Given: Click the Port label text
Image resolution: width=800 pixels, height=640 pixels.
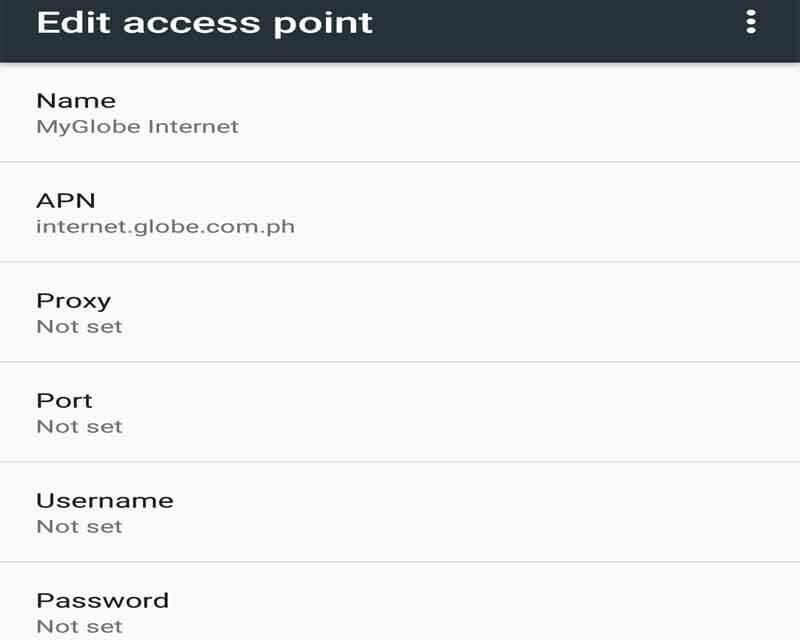Looking at the screenshot, I should 64,401.
